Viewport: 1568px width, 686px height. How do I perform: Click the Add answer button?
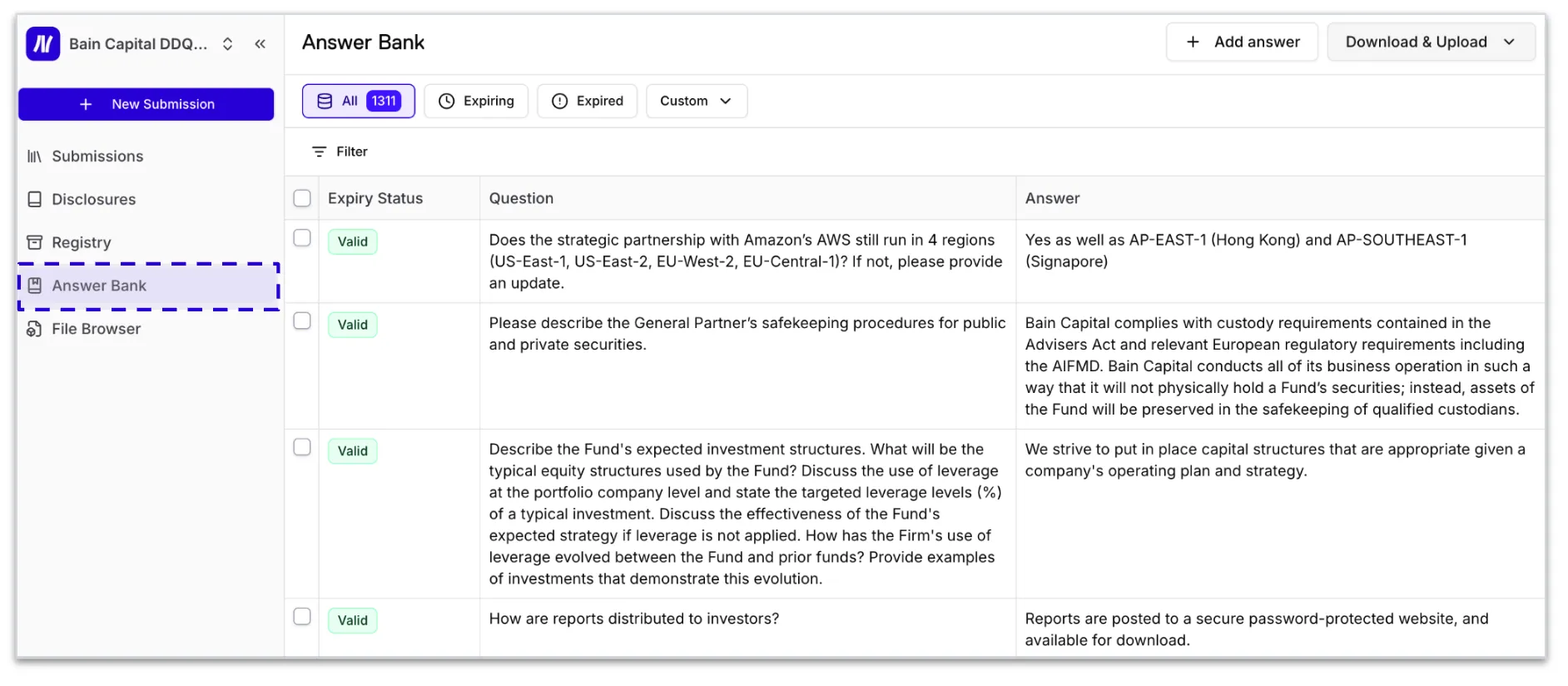pos(1242,42)
